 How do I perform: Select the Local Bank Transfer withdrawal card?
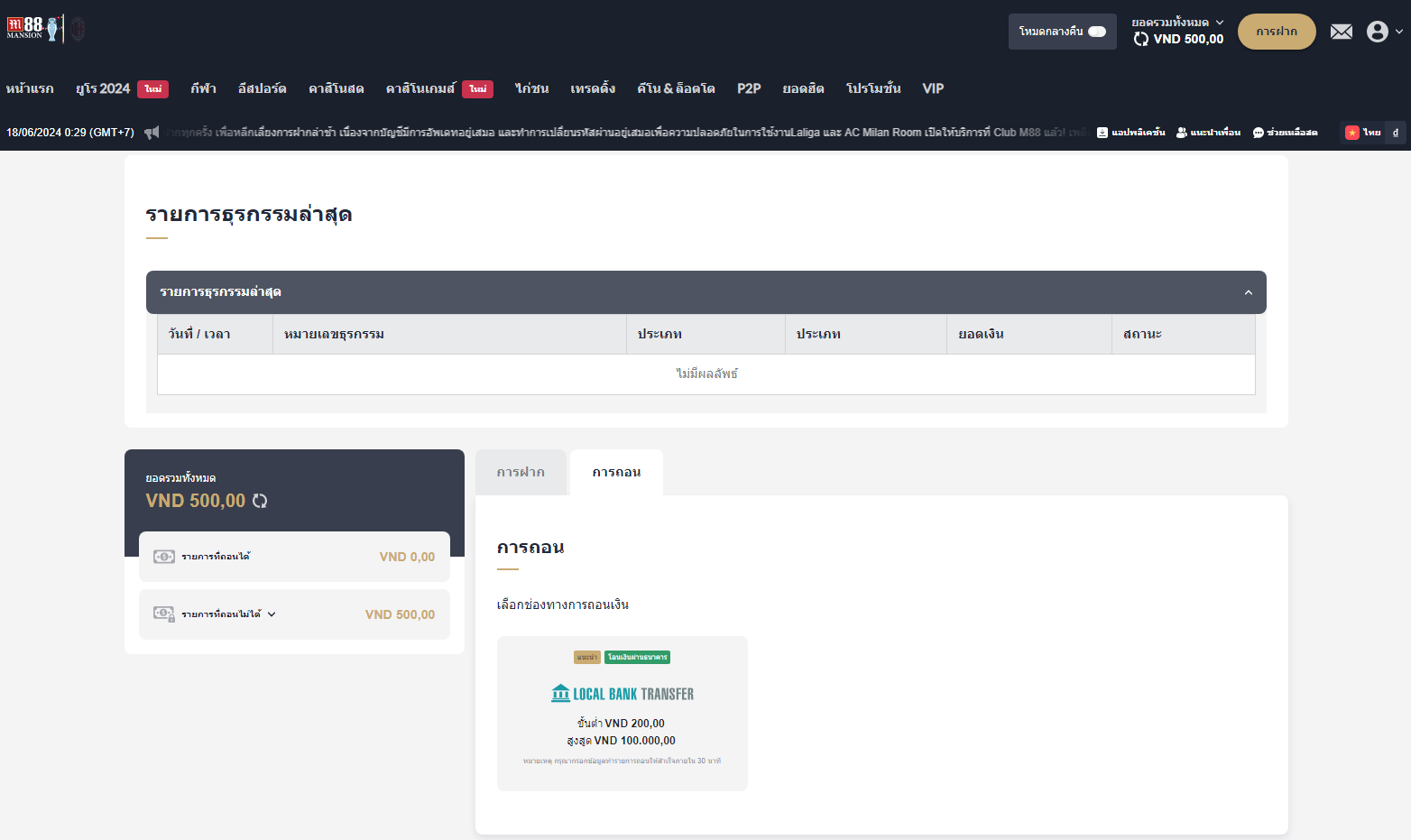click(622, 713)
